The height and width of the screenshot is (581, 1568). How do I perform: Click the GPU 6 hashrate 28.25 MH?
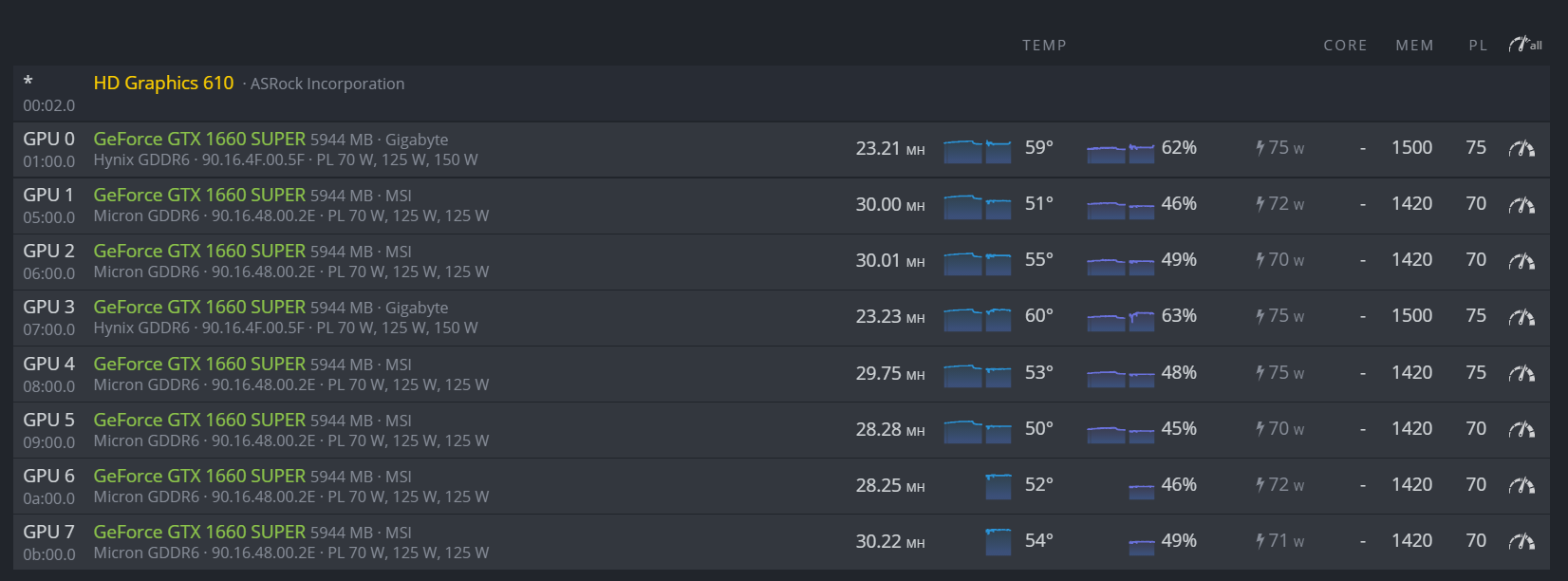point(890,485)
